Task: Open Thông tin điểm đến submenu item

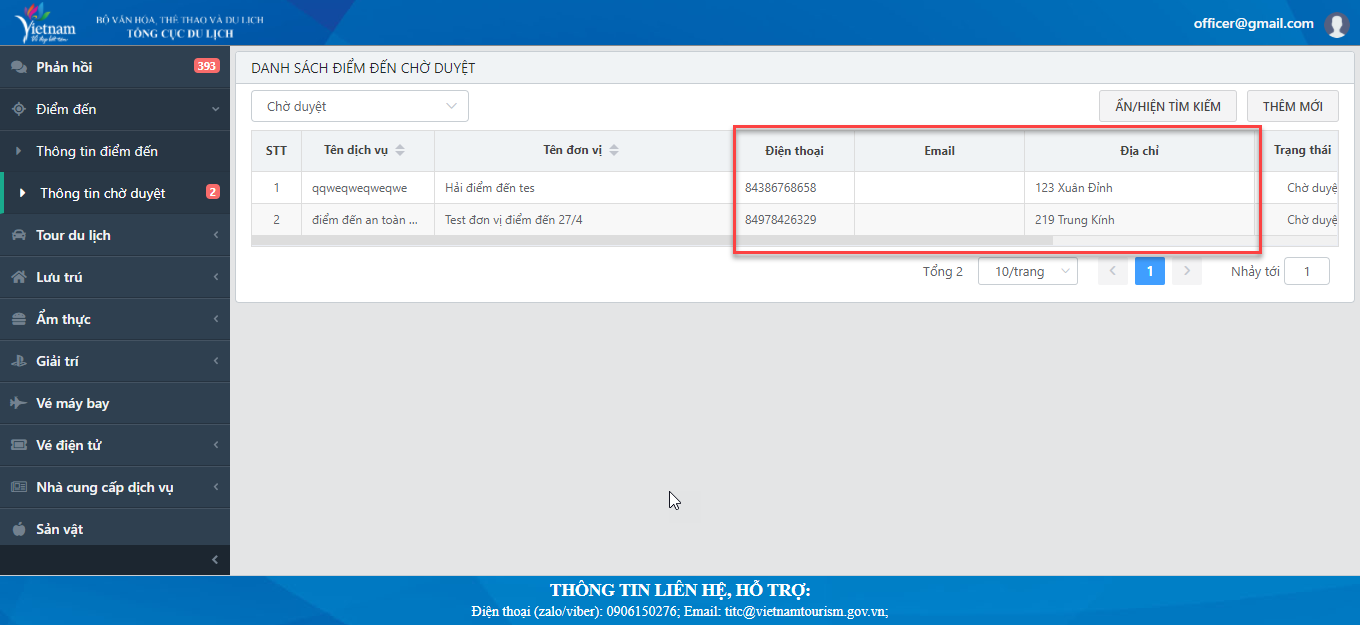Action: tap(97, 151)
